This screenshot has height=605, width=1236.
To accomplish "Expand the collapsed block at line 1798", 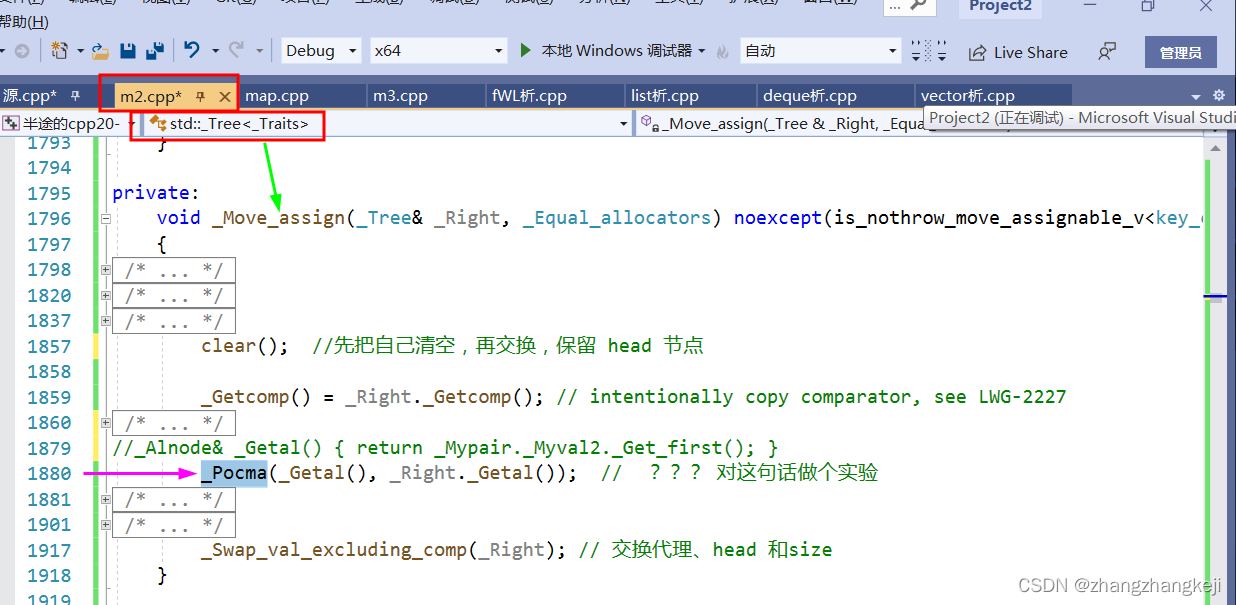I will coord(105,270).
